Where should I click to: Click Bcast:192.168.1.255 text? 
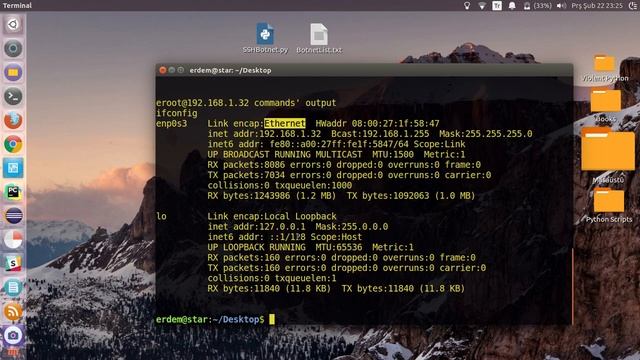pos(380,134)
